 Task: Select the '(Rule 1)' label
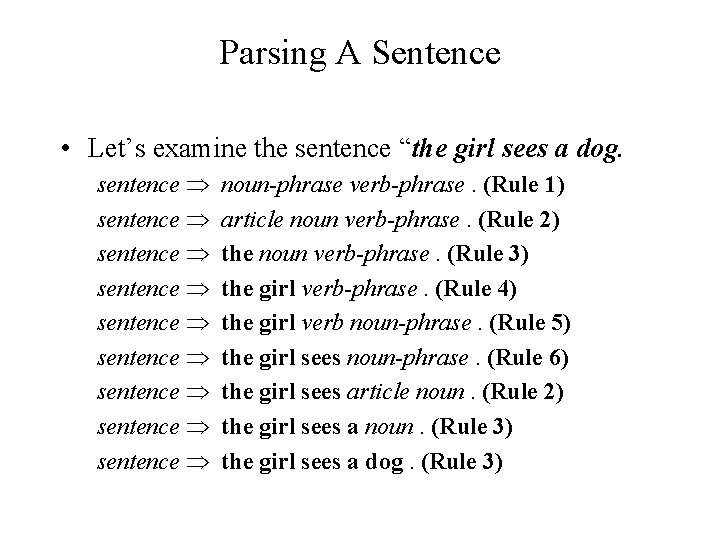[x=524, y=185]
